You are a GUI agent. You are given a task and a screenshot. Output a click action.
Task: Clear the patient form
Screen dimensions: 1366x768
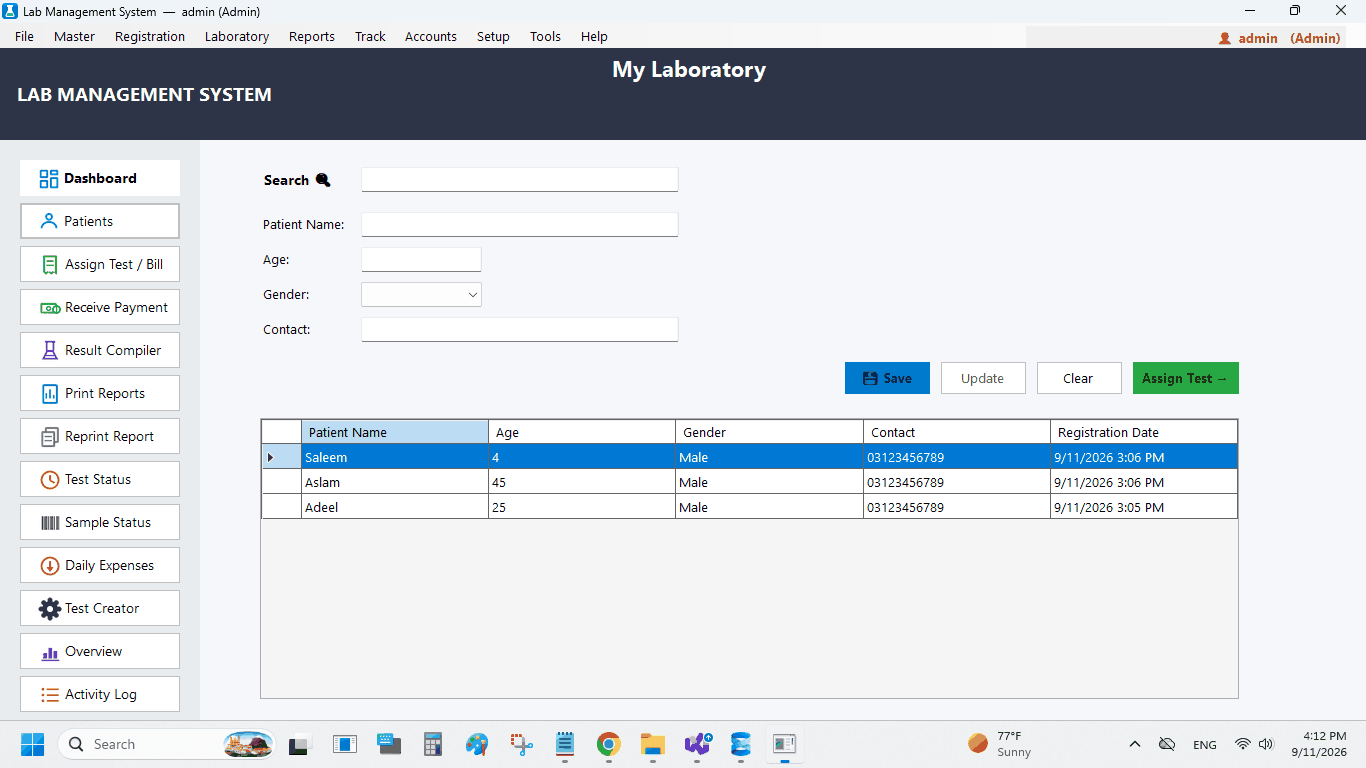pyautogui.click(x=1079, y=378)
